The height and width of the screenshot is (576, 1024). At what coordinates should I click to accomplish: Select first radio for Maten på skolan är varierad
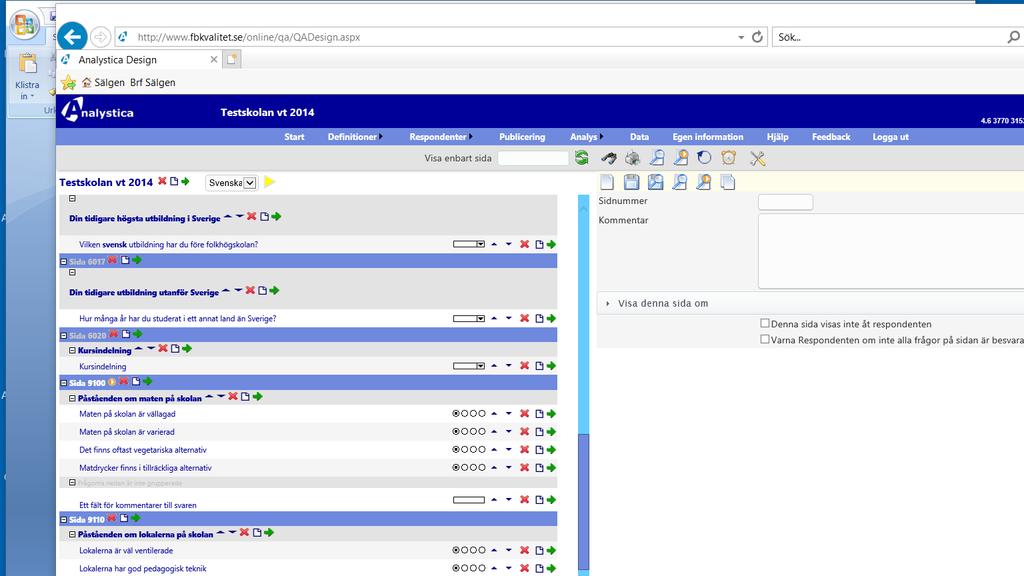(x=456, y=432)
